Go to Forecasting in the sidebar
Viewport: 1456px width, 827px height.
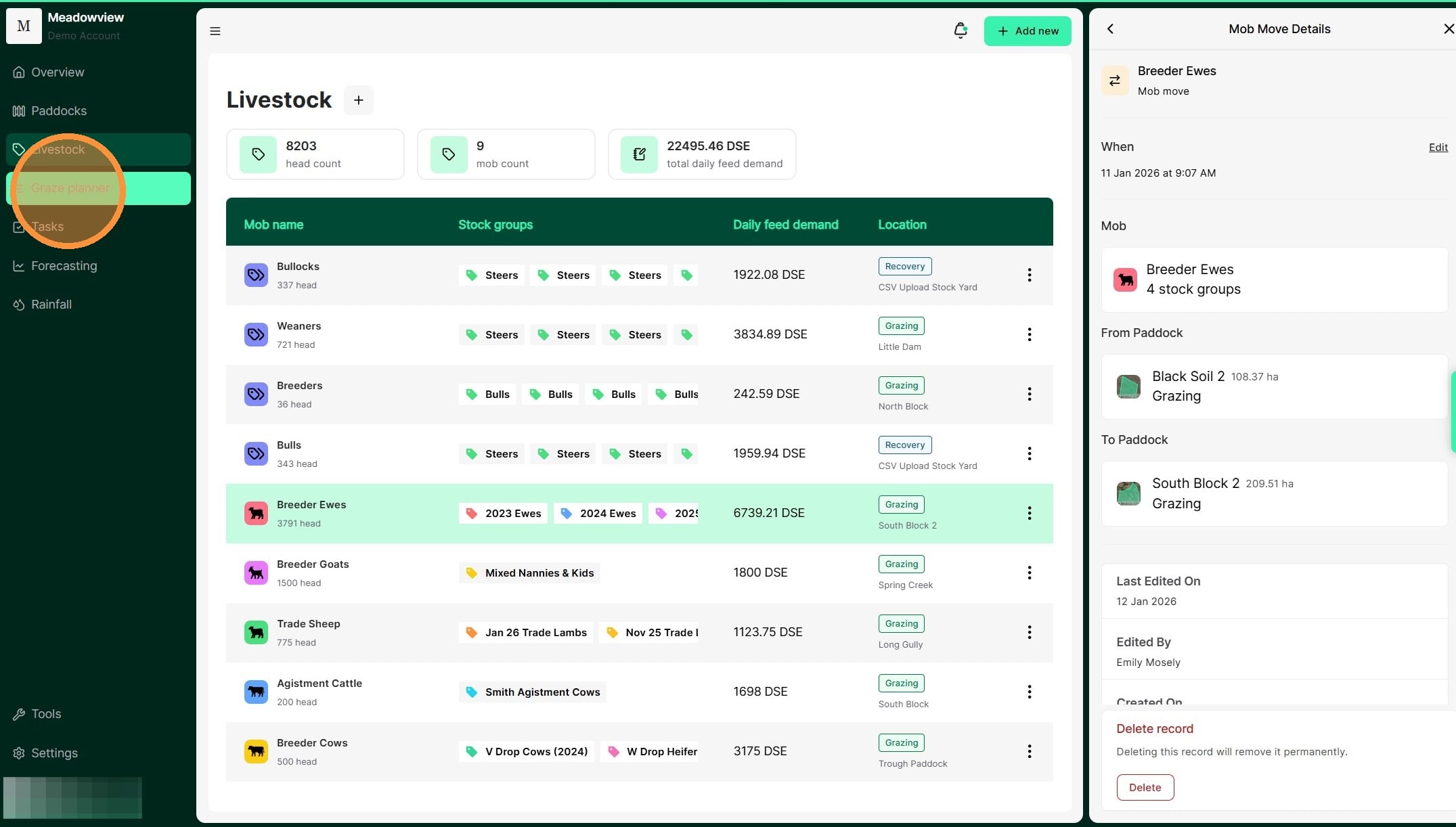click(x=64, y=266)
